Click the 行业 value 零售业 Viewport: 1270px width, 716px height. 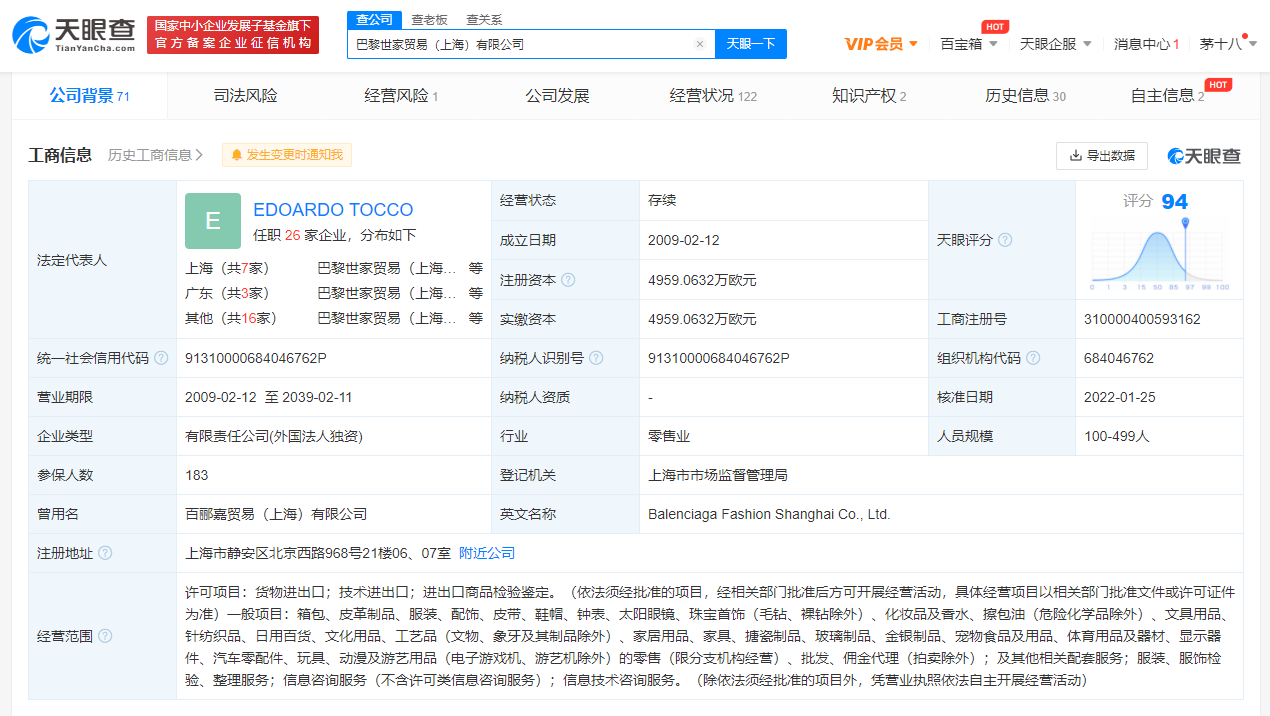pyautogui.click(x=669, y=436)
